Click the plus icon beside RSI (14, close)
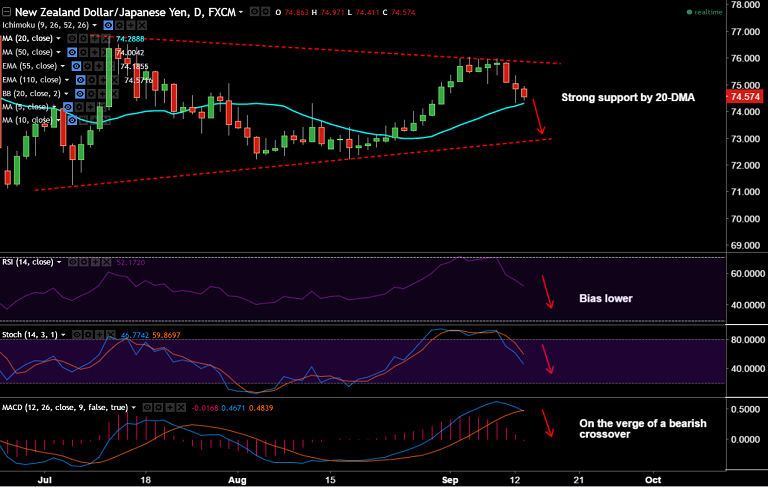Screen dimensions: 768x487 96,262
